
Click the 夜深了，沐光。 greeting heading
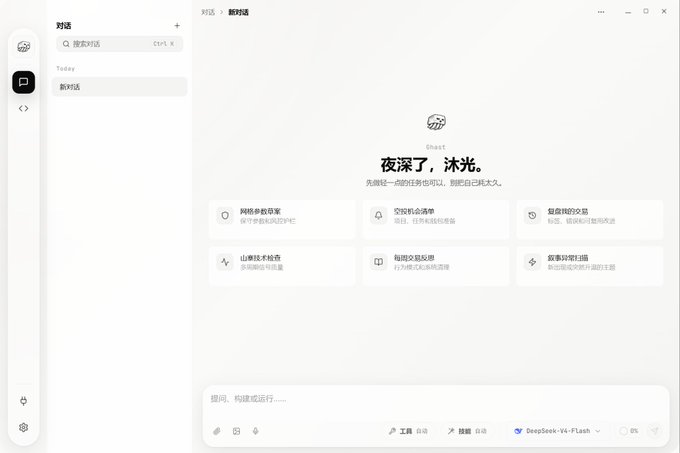[x=432, y=165]
